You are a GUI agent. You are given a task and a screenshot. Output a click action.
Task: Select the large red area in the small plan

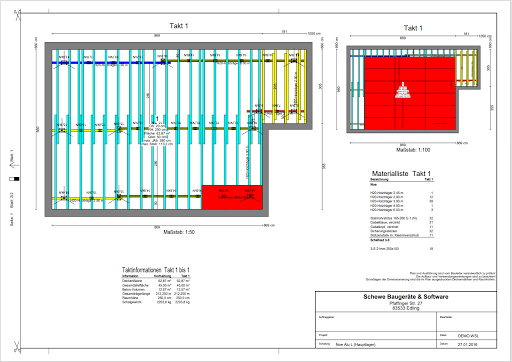[410, 93]
